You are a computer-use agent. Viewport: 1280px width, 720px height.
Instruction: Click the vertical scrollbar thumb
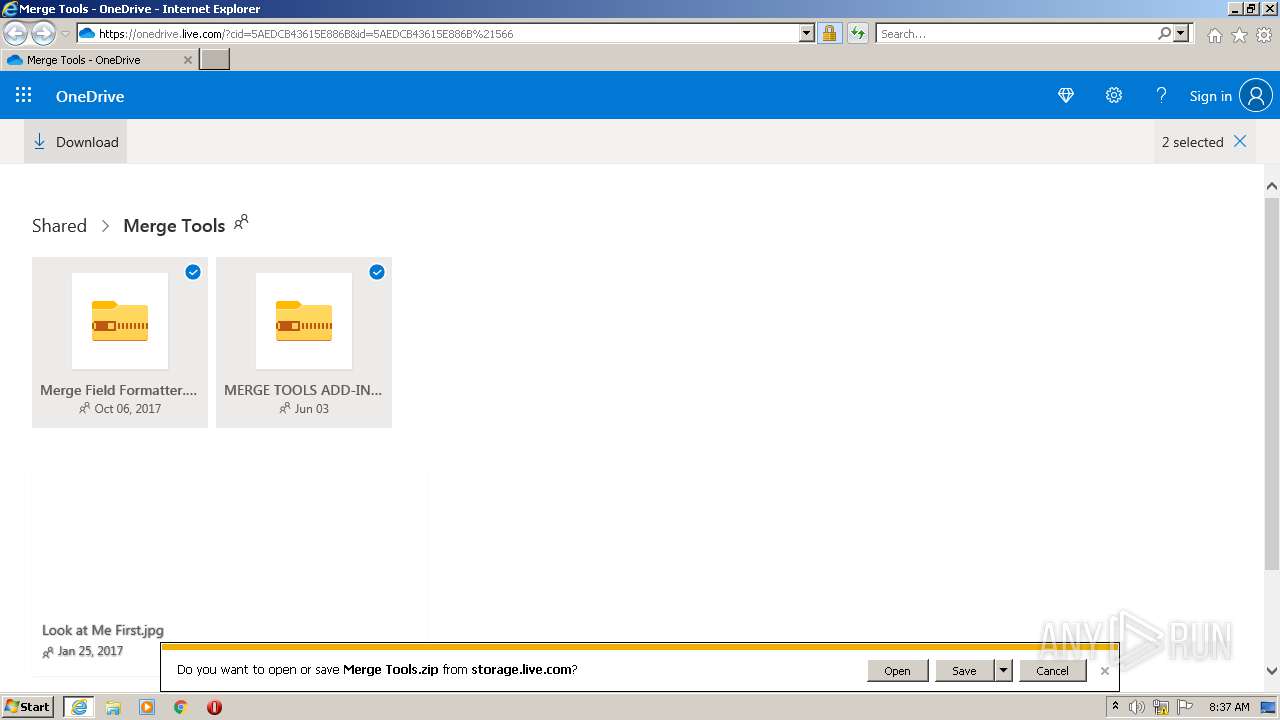(1272, 384)
